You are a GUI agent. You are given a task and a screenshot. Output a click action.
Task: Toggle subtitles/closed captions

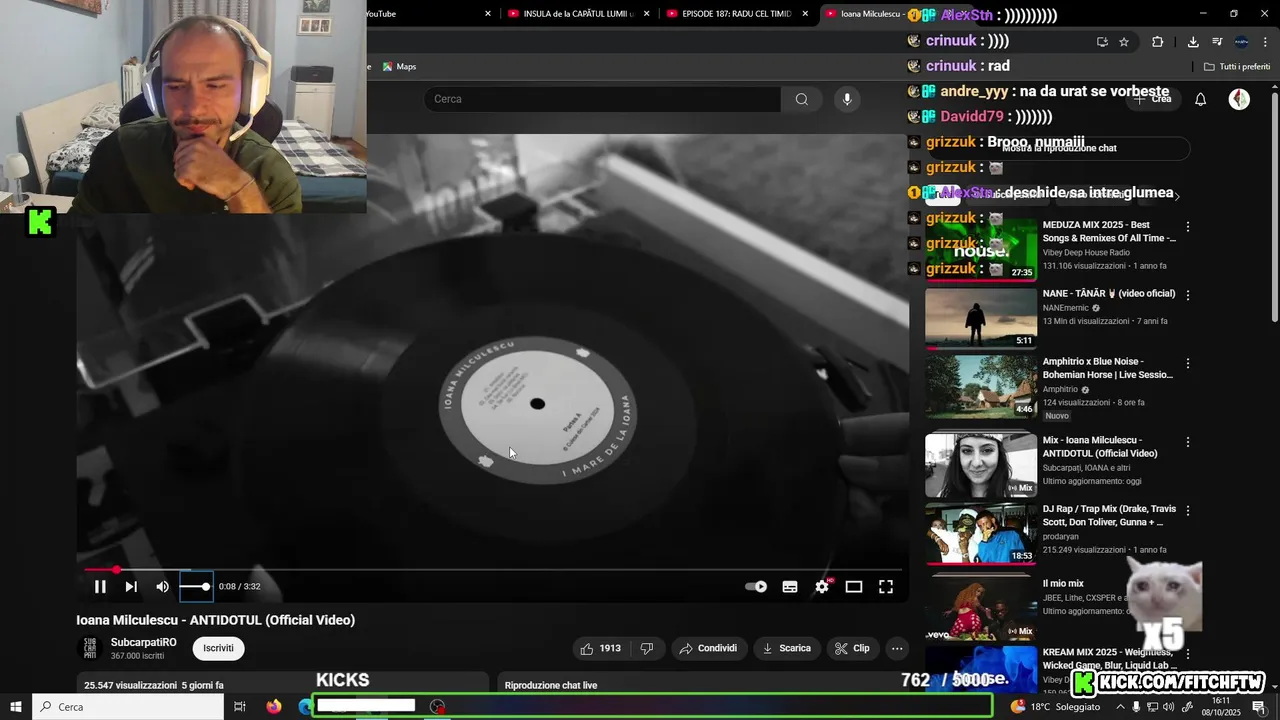pos(790,587)
